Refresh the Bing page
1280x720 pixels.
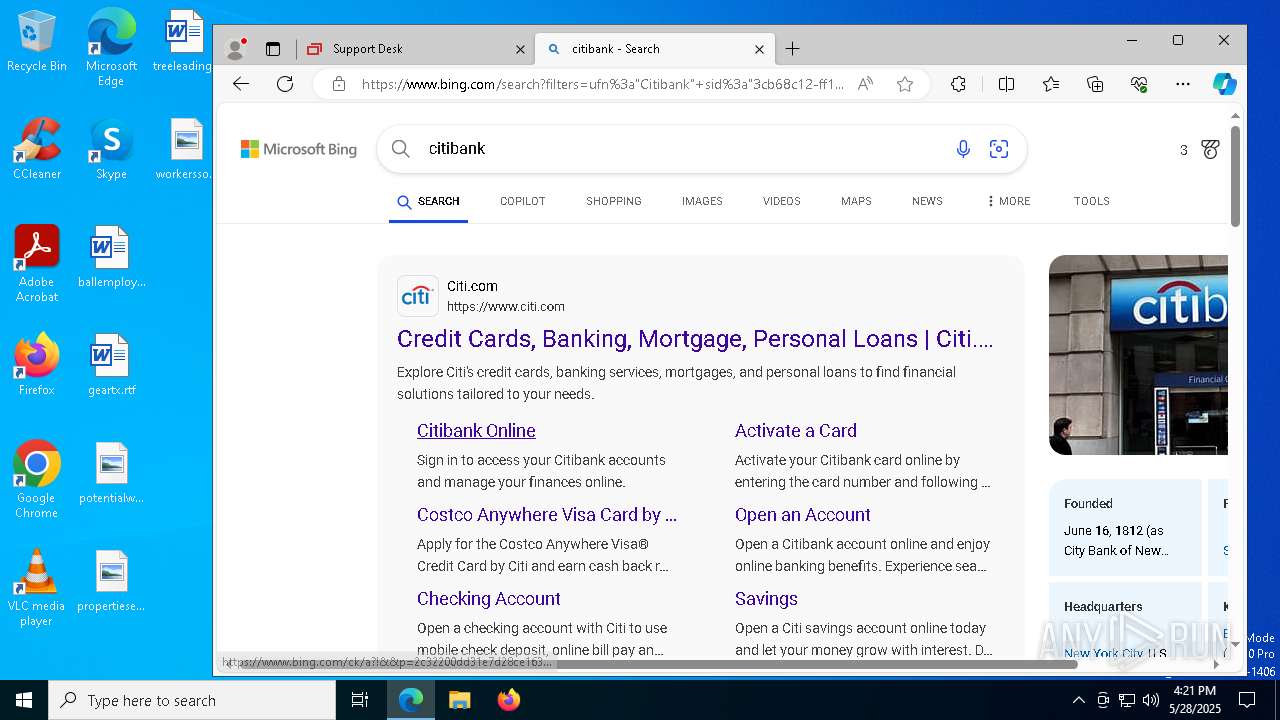click(x=285, y=84)
